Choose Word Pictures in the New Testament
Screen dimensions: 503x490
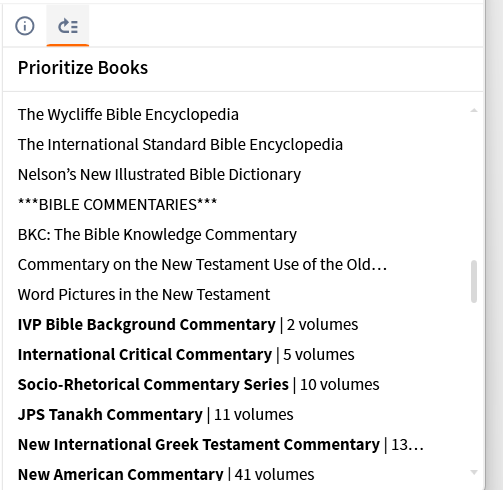click(144, 294)
